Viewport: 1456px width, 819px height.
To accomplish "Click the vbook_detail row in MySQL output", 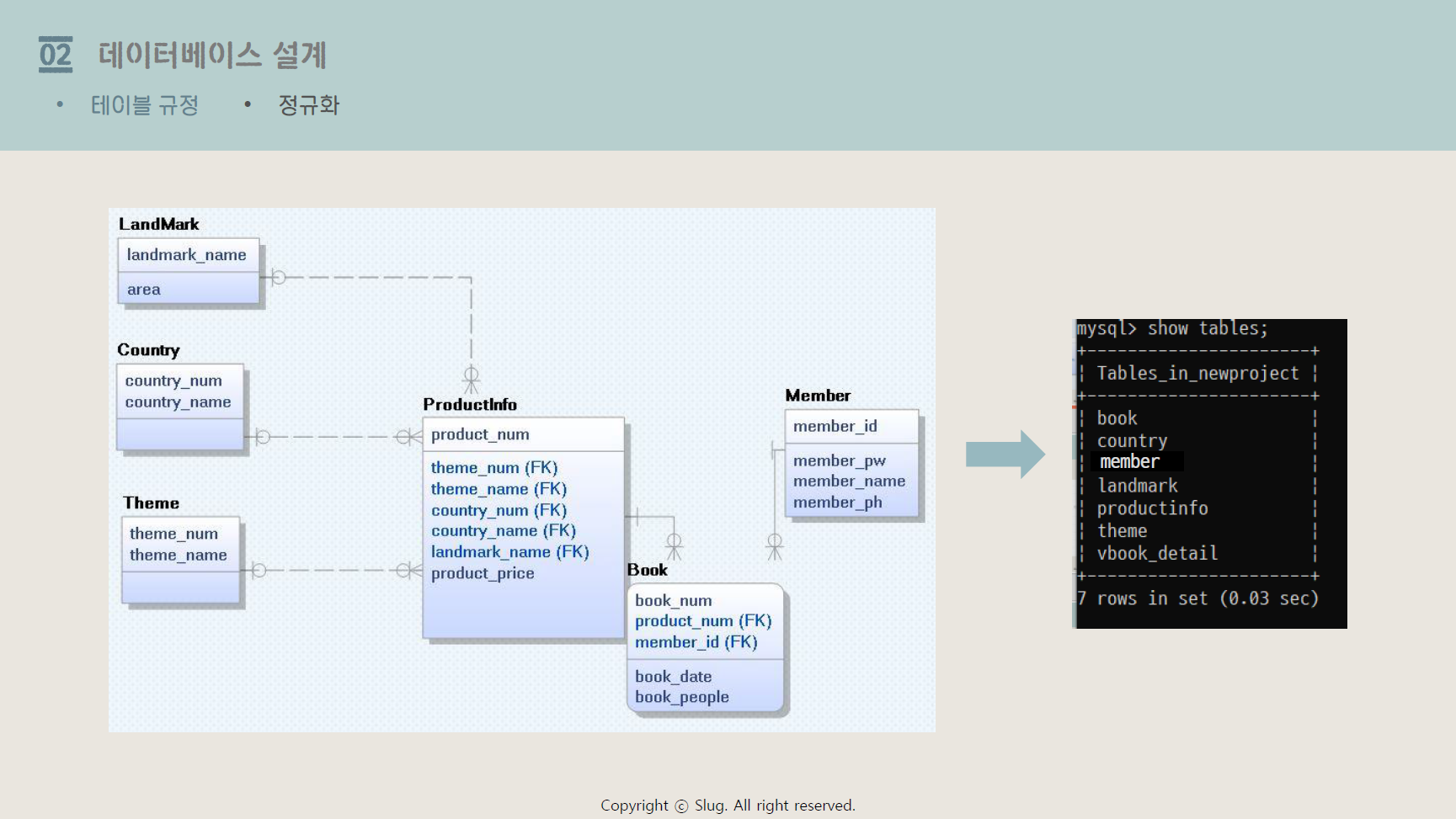I will 1157,553.
